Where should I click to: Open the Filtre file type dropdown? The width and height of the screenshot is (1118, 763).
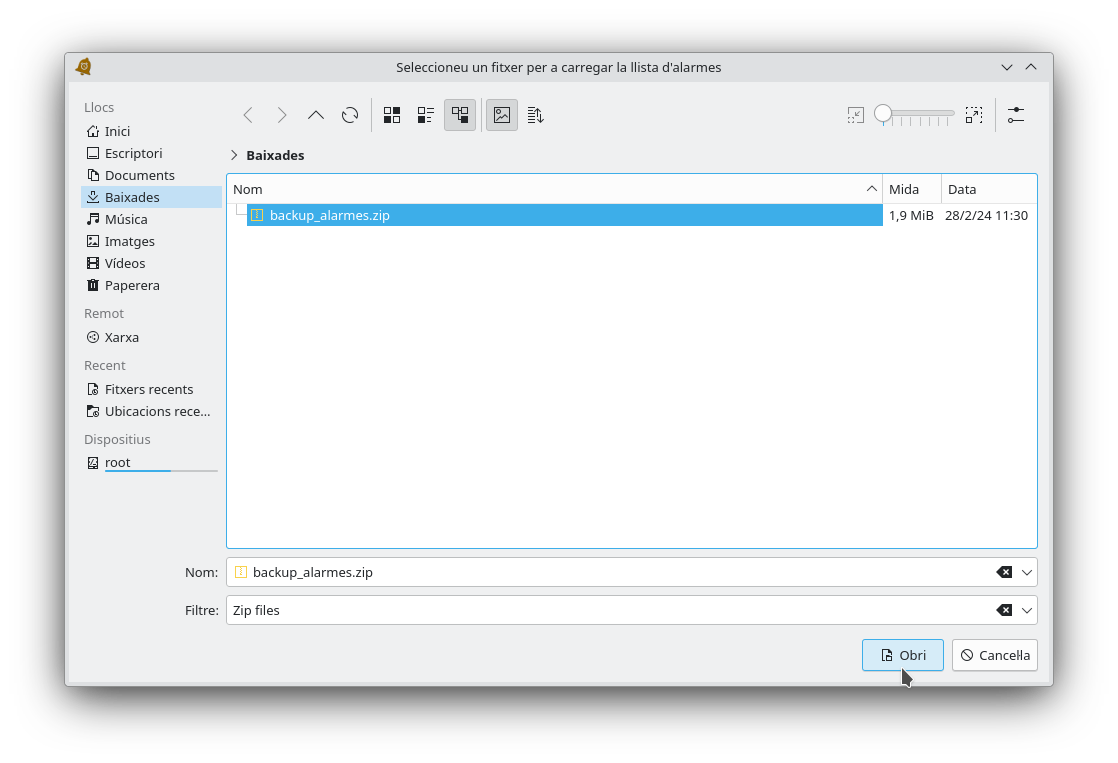pyautogui.click(x=1027, y=610)
